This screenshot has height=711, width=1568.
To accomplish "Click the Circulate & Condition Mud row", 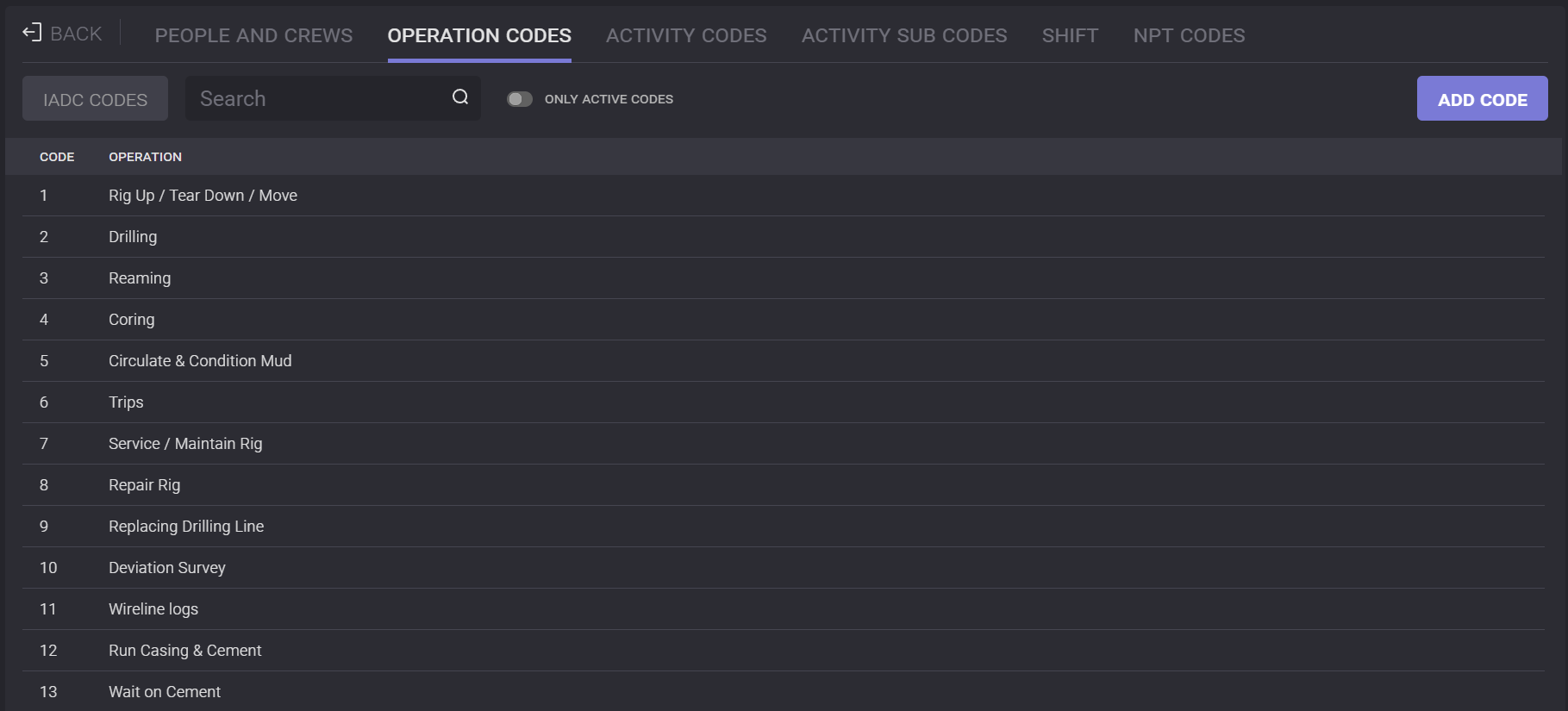I will tap(200, 361).
